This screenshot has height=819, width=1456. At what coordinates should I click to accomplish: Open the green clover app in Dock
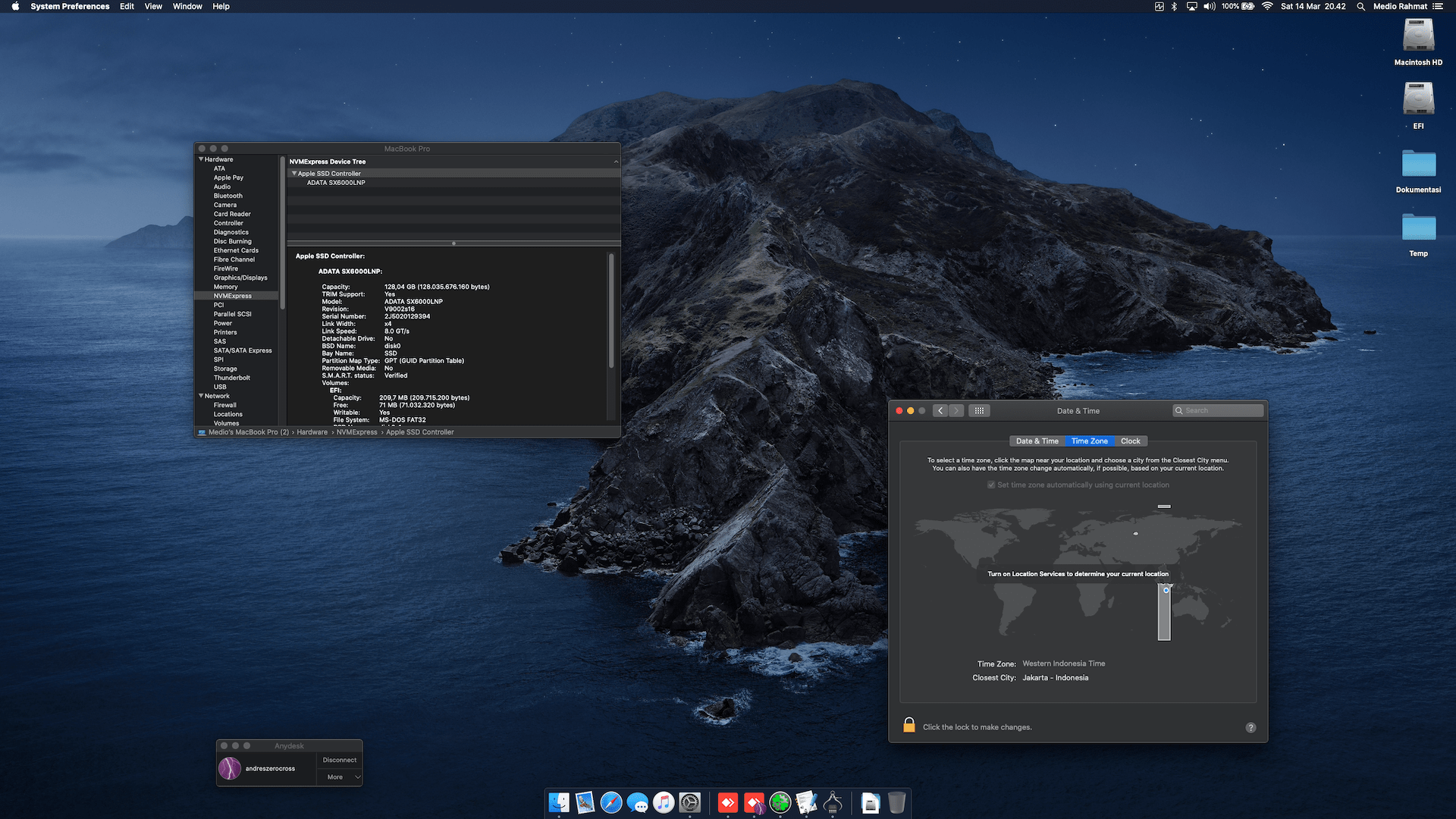point(780,802)
